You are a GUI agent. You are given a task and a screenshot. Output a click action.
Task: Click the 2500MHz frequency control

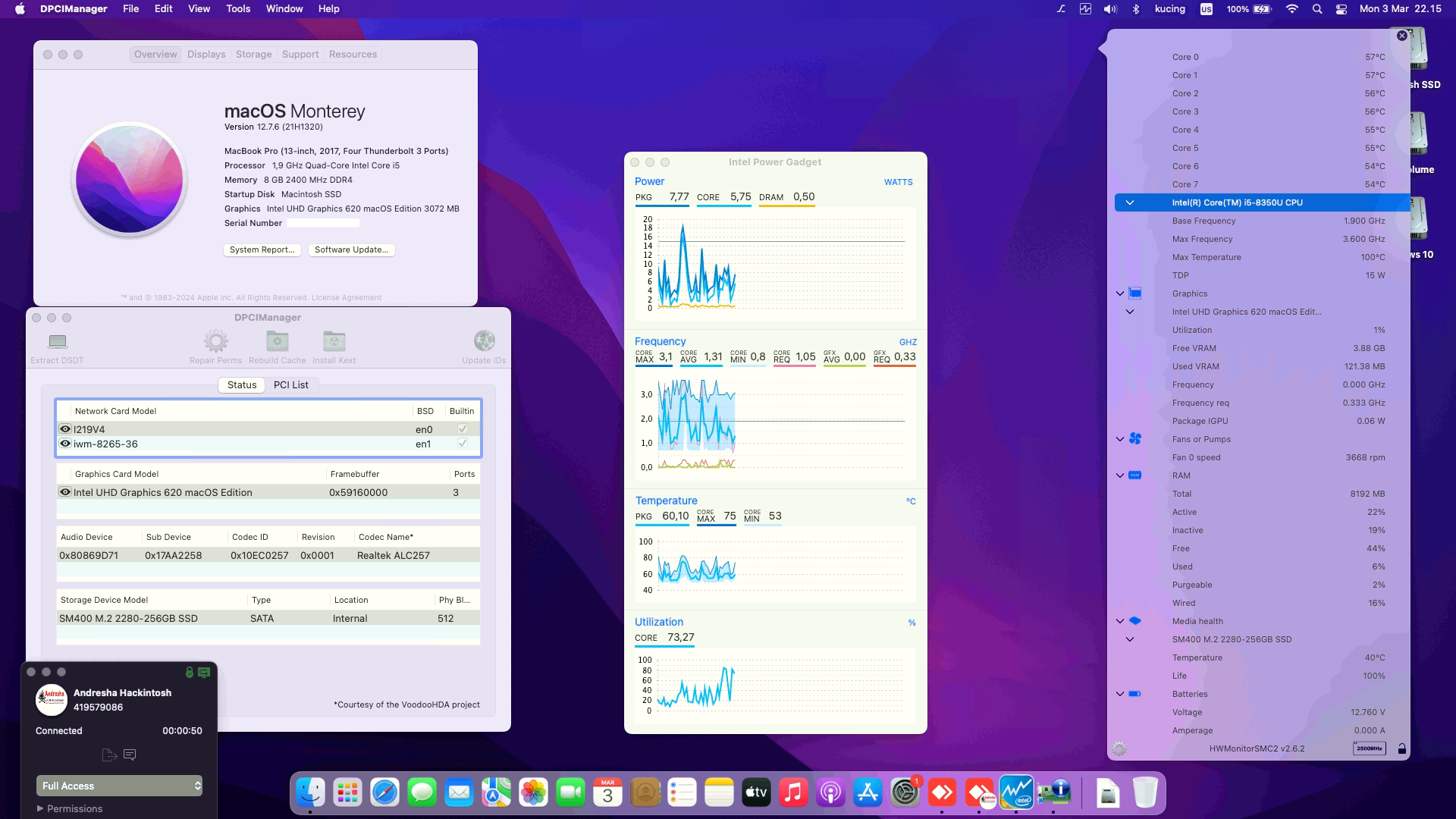[1370, 748]
